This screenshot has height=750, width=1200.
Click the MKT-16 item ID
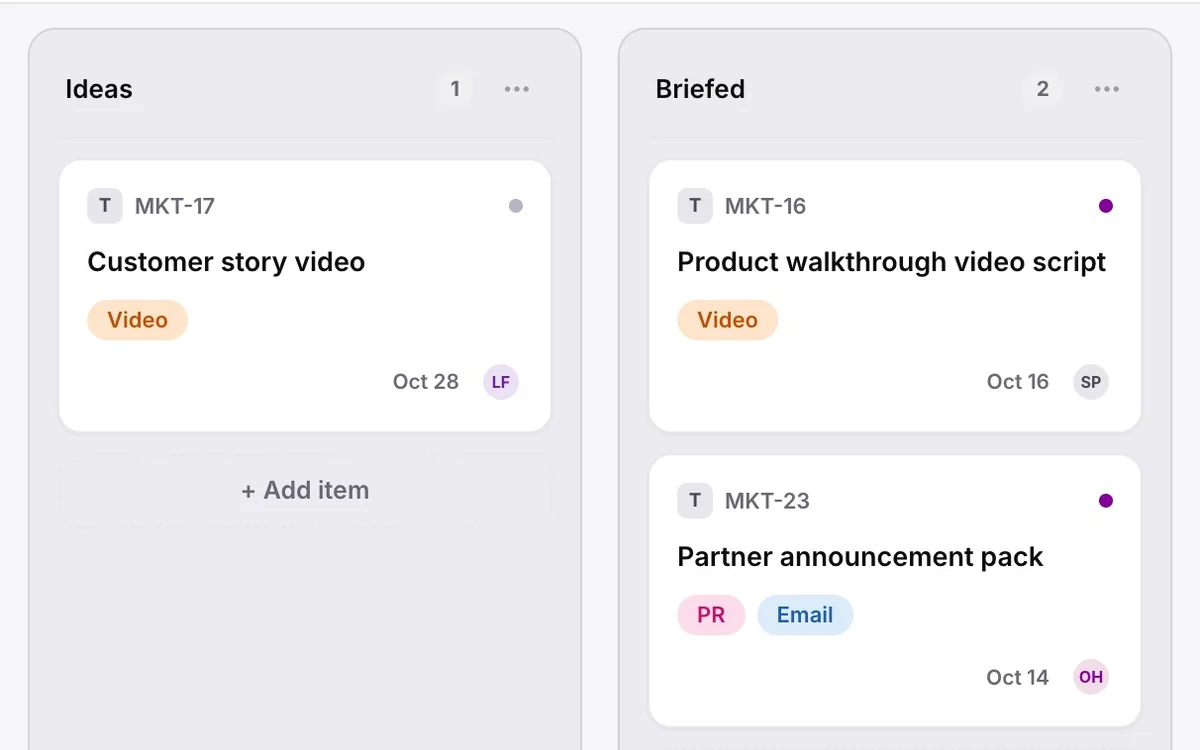tap(765, 206)
